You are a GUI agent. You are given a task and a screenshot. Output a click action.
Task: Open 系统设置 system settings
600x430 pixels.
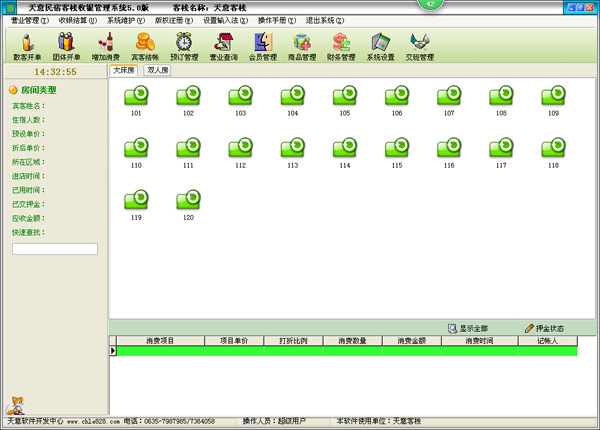coord(380,46)
